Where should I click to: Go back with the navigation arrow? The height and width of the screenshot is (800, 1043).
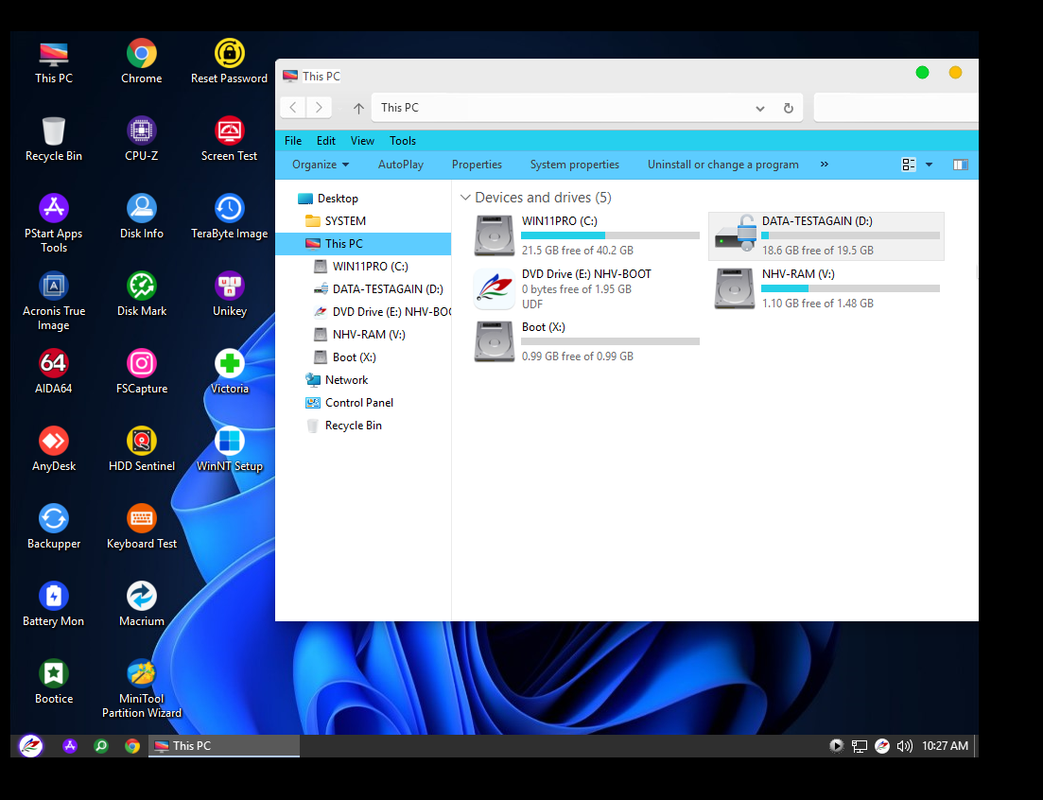tap(293, 107)
